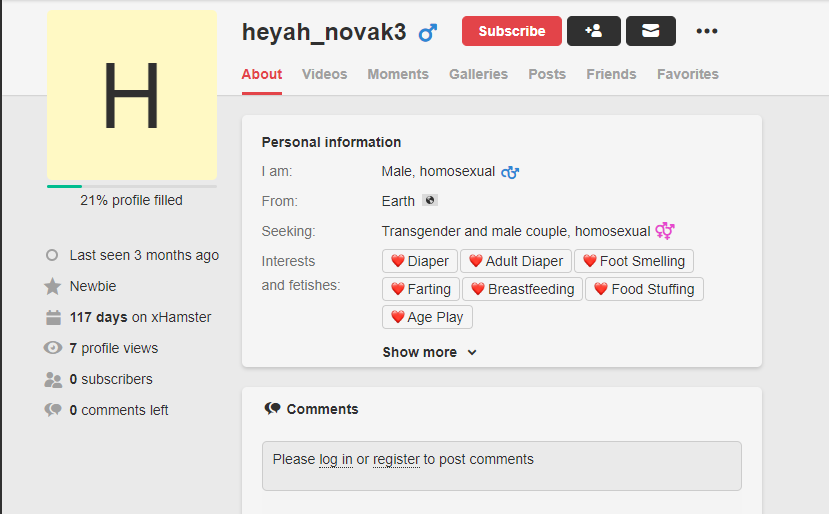The width and height of the screenshot is (829, 514).
Task: Click the pink seeking gender symbol icon
Action: [665, 231]
